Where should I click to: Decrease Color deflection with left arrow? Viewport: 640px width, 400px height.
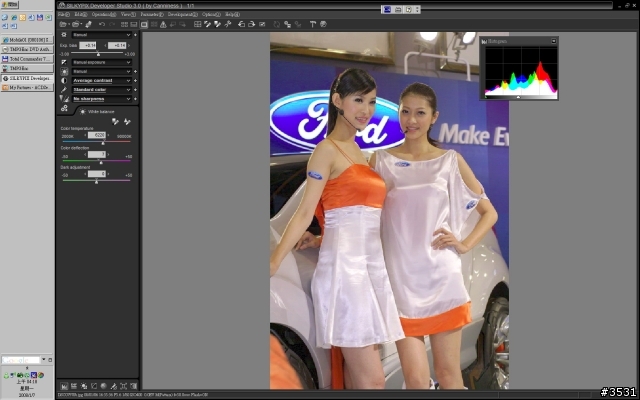click(x=85, y=155)
